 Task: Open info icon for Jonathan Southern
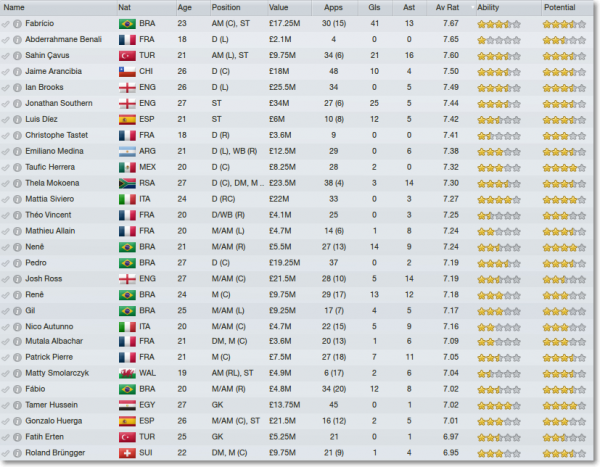pyautogui.click(x=17, y=104)
